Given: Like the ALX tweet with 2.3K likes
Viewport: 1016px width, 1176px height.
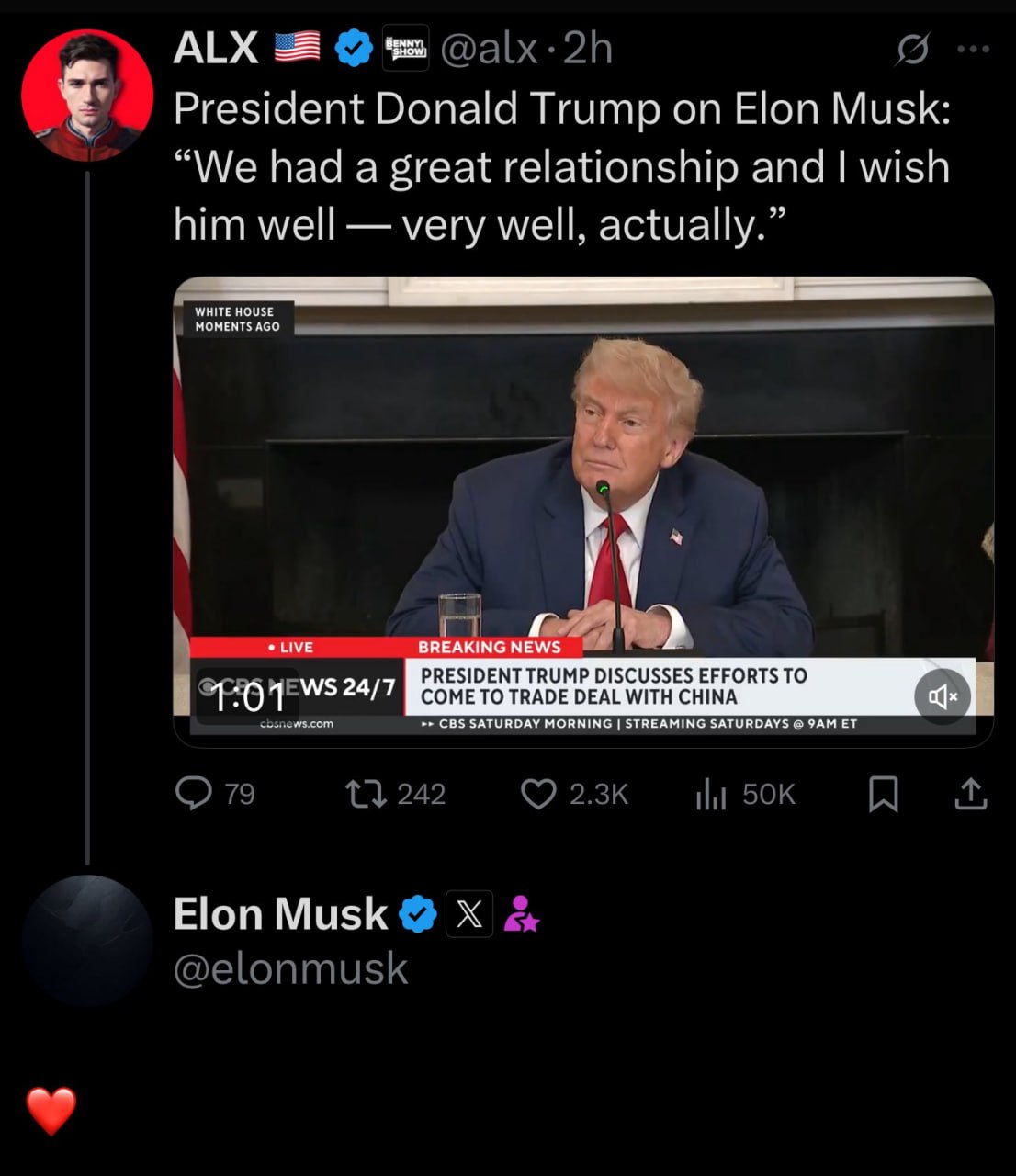Looking at the screenshot, I should click(x=538, y=794).
